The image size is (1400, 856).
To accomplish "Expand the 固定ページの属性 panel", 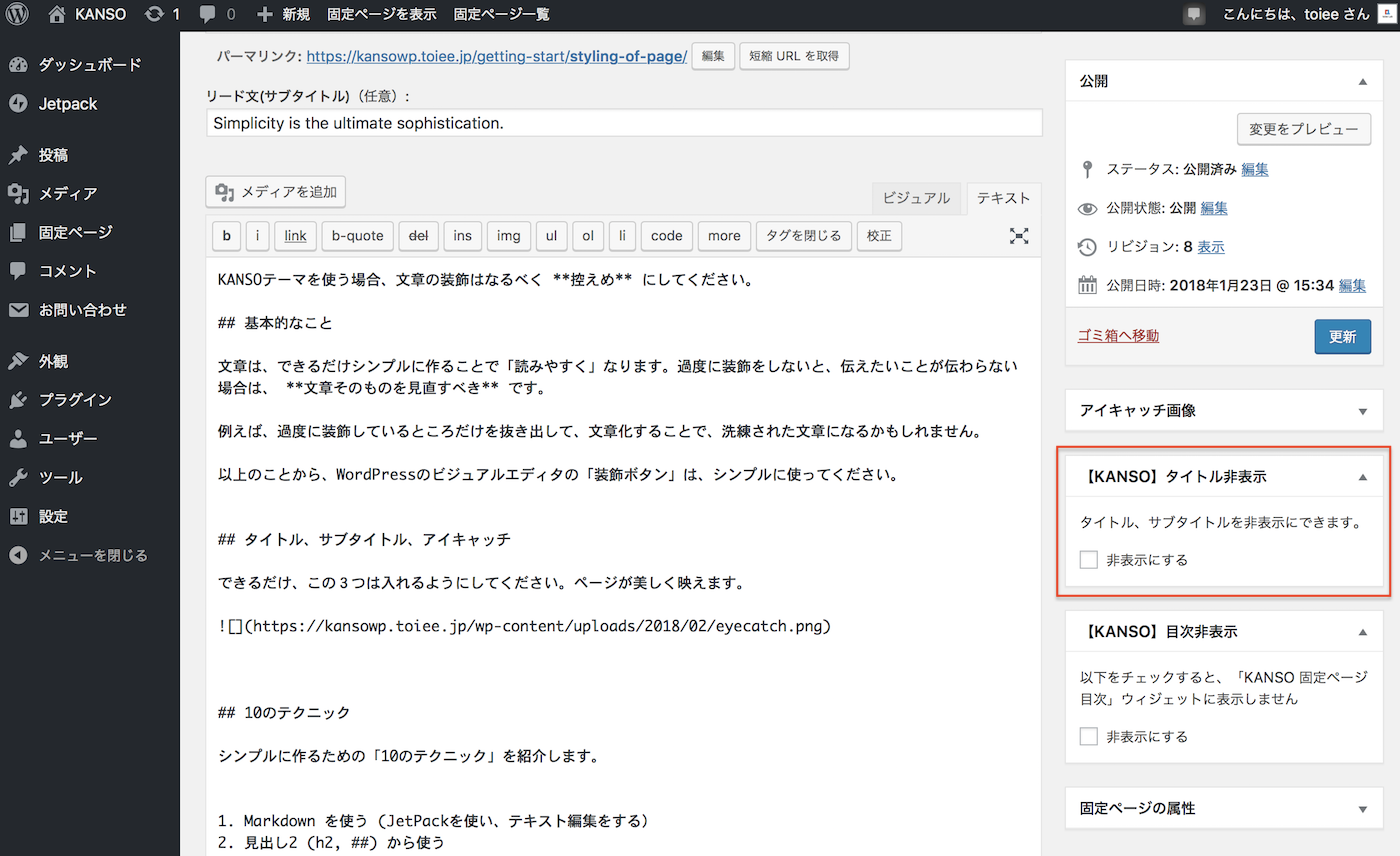I will [1362, 809].
